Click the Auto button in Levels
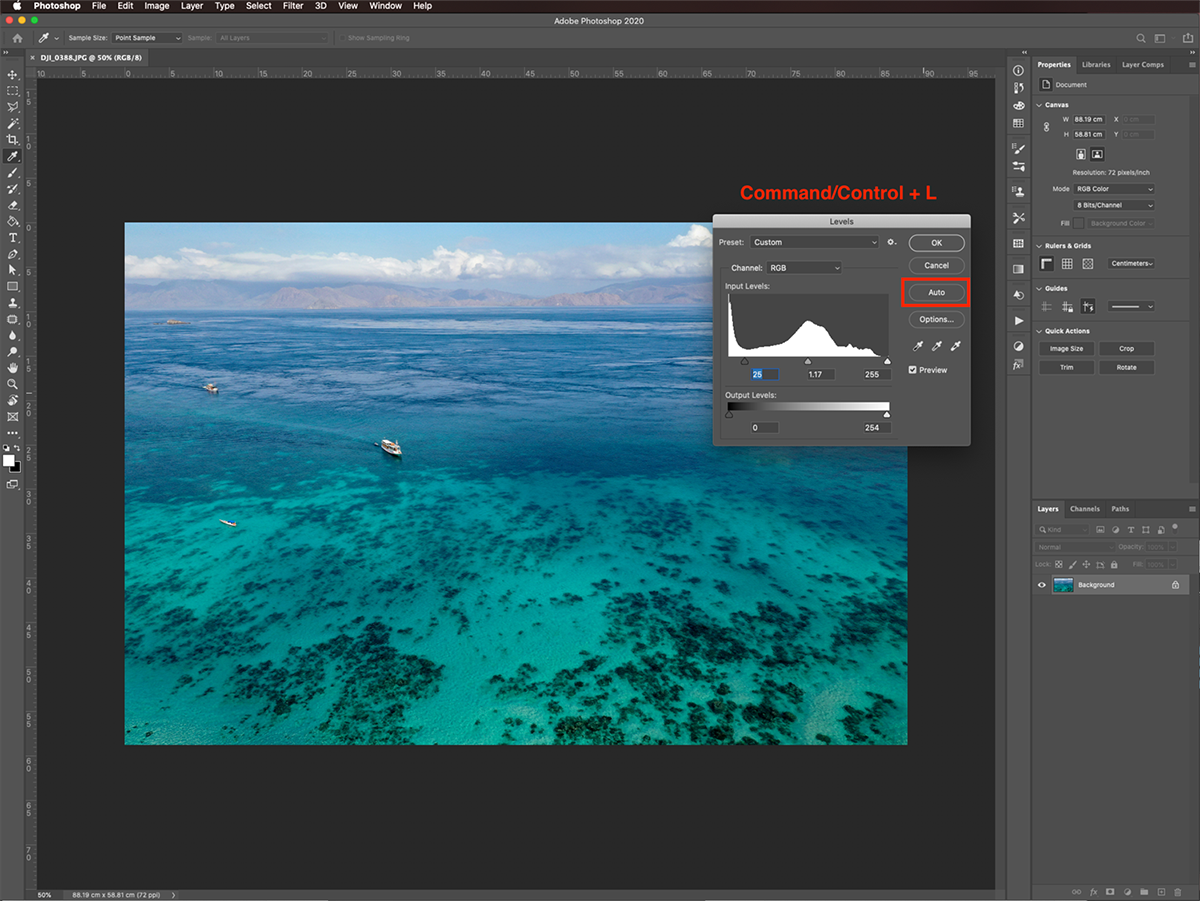 [936, 293]
